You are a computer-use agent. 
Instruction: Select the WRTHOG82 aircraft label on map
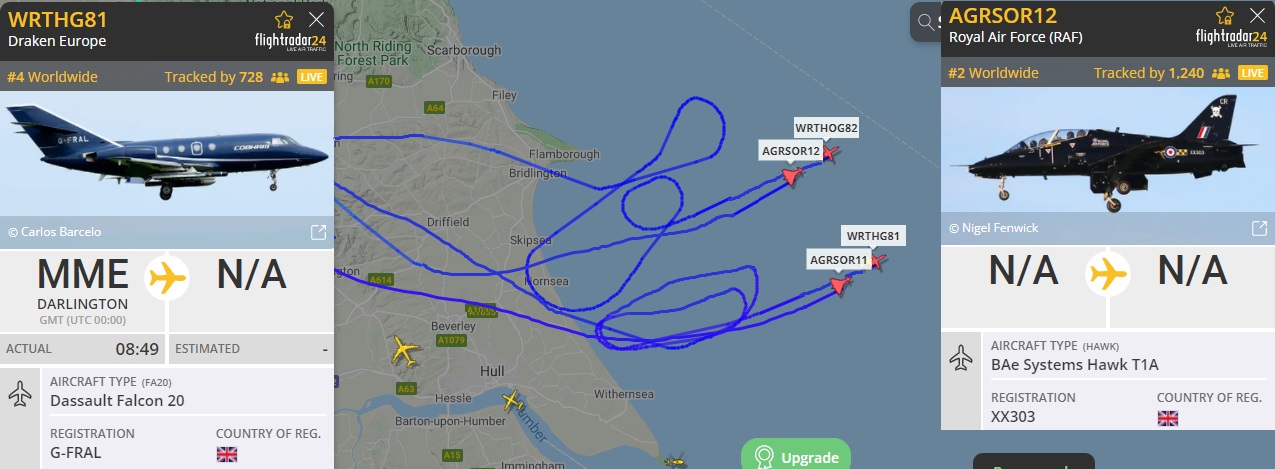[827, 128]
